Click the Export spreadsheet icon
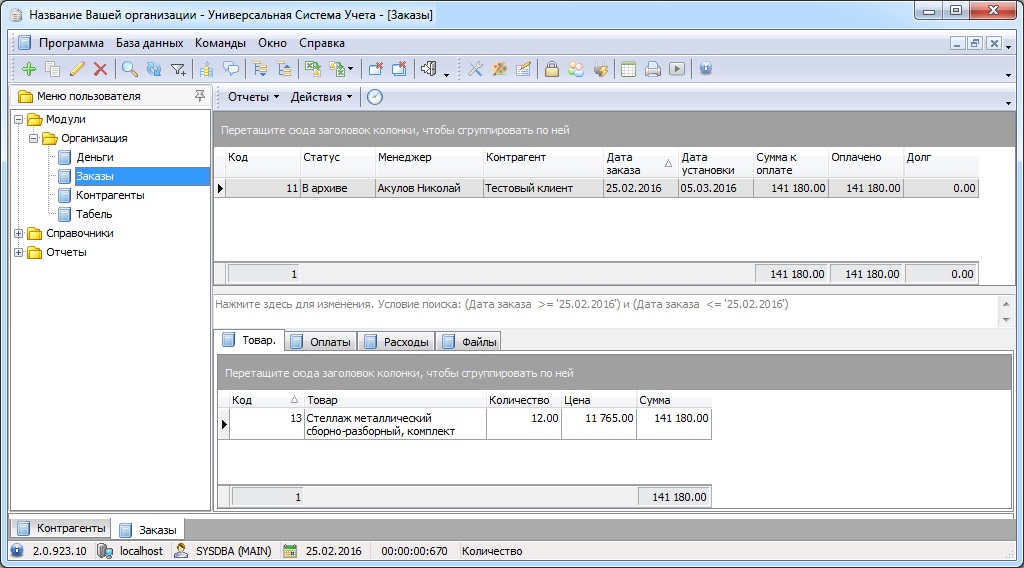This screenshot has height=568, width=1024. point(337,69)
